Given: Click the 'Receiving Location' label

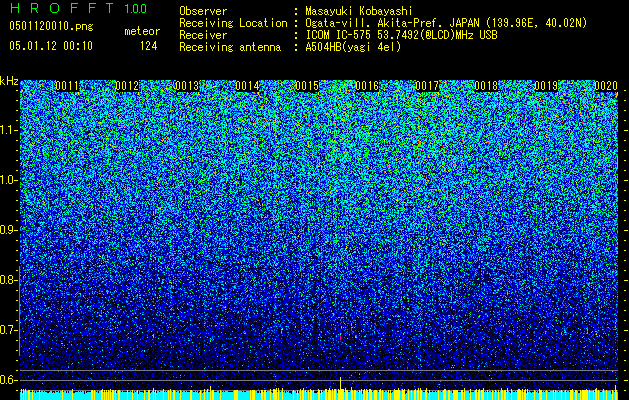Looking at the screenshot, I should [233, 23].
